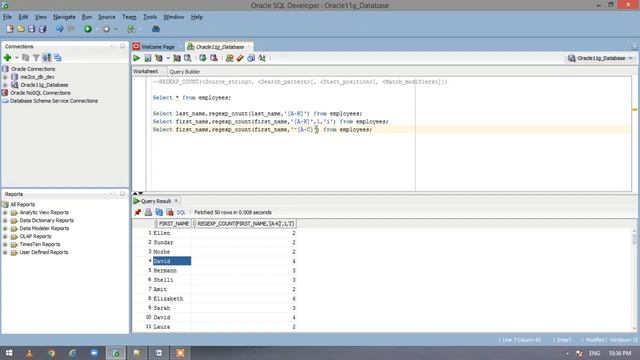This screenshot has height=360, width=640.
Task: Run Statement with the green play icon
Action: [x=137, y=58]
